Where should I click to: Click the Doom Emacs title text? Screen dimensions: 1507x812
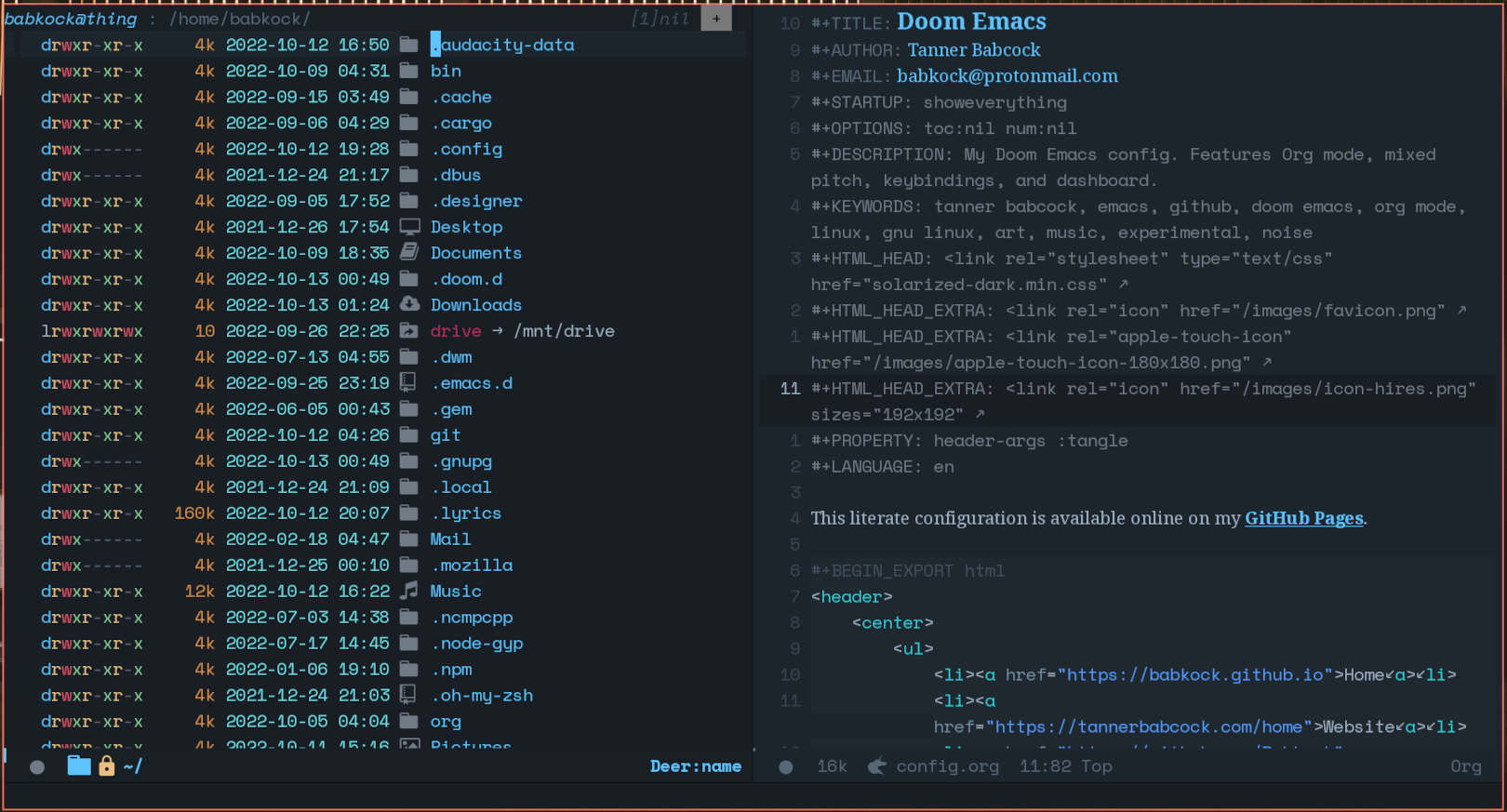pyautogui.click(x=971, y=21)
